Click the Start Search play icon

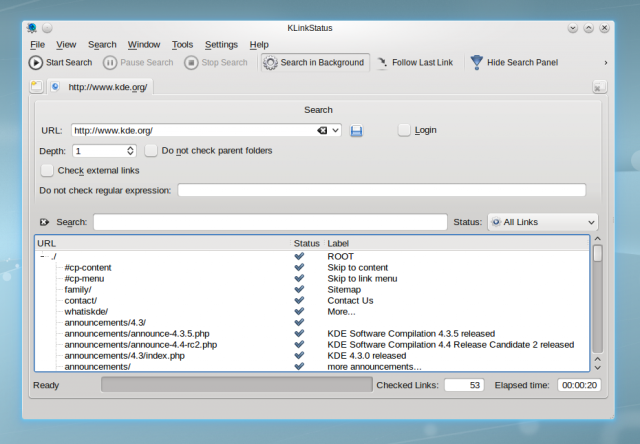[36, 63]
